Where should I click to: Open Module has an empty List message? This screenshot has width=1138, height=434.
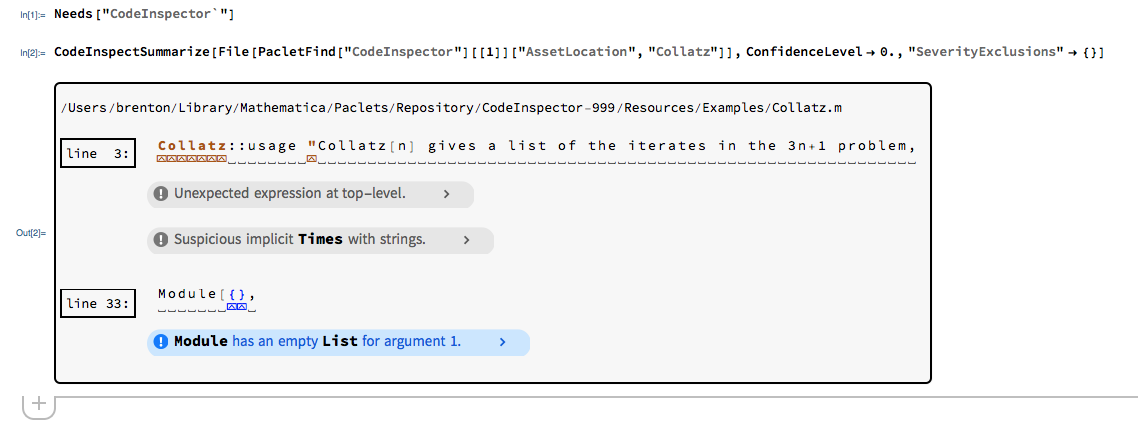coord(317,342)
